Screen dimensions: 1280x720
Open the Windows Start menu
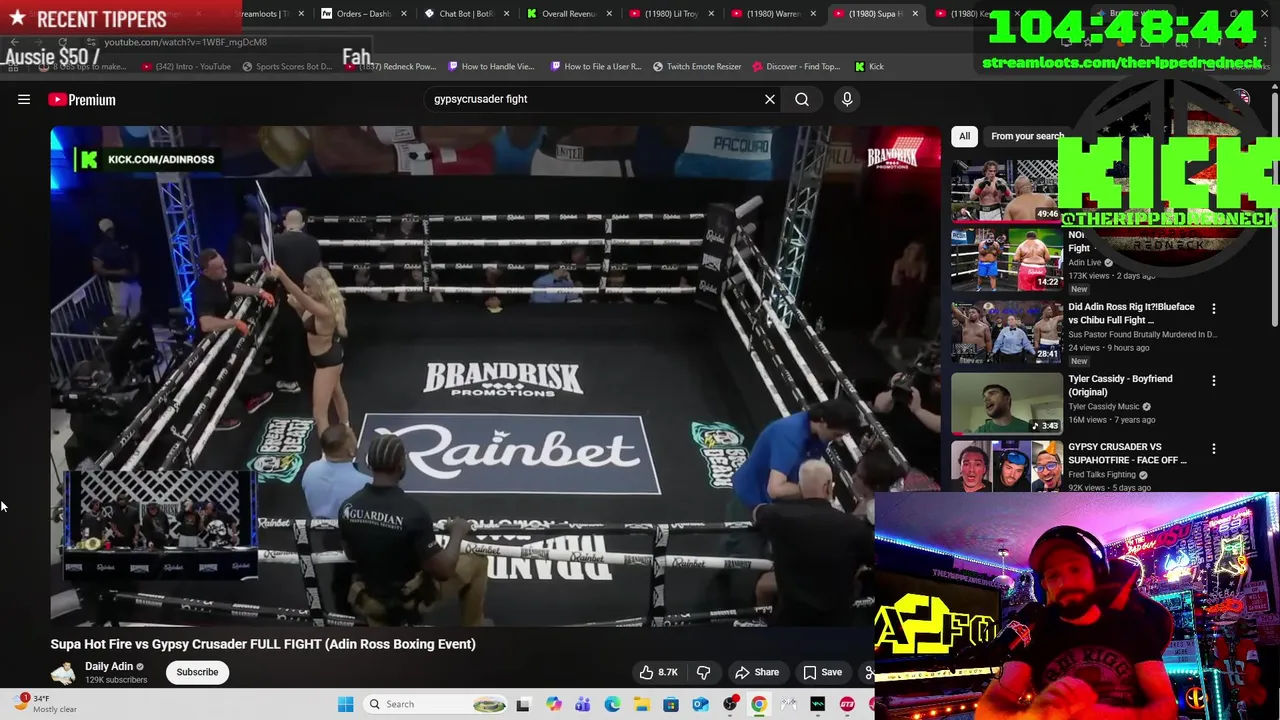point(346,704)
